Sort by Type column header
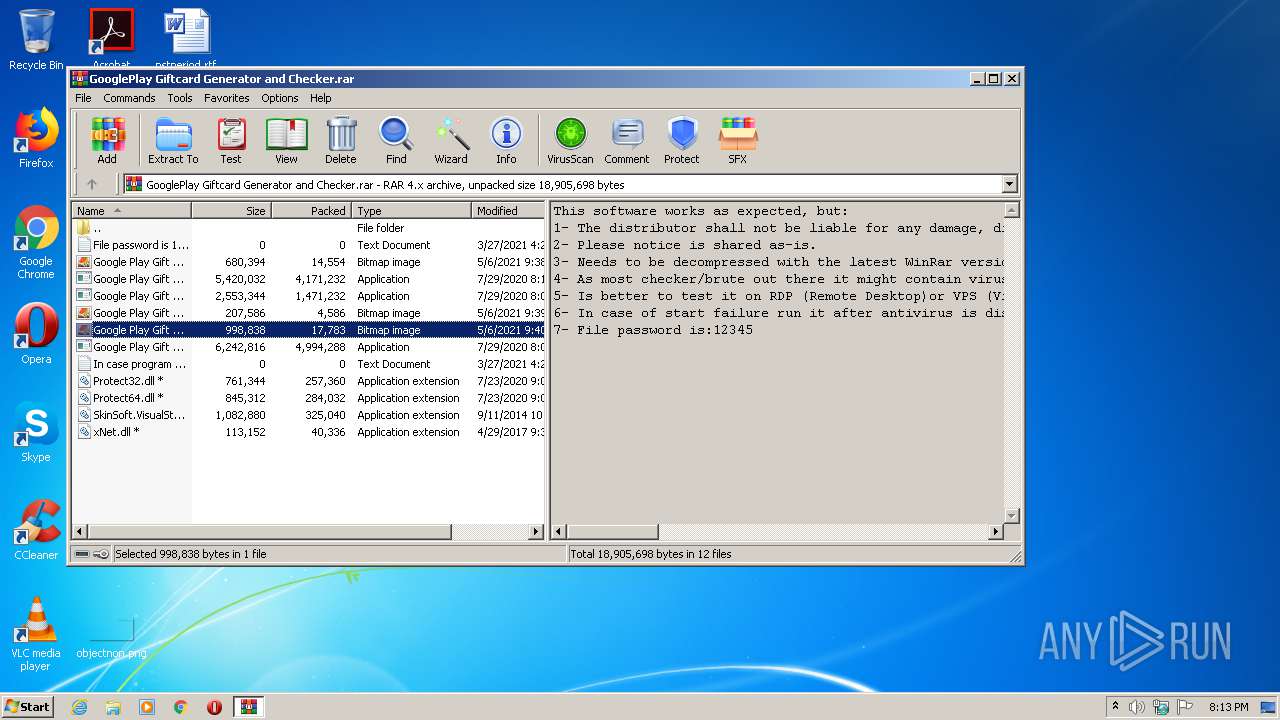Screen dimensions: 1280x720 point(411,211)
